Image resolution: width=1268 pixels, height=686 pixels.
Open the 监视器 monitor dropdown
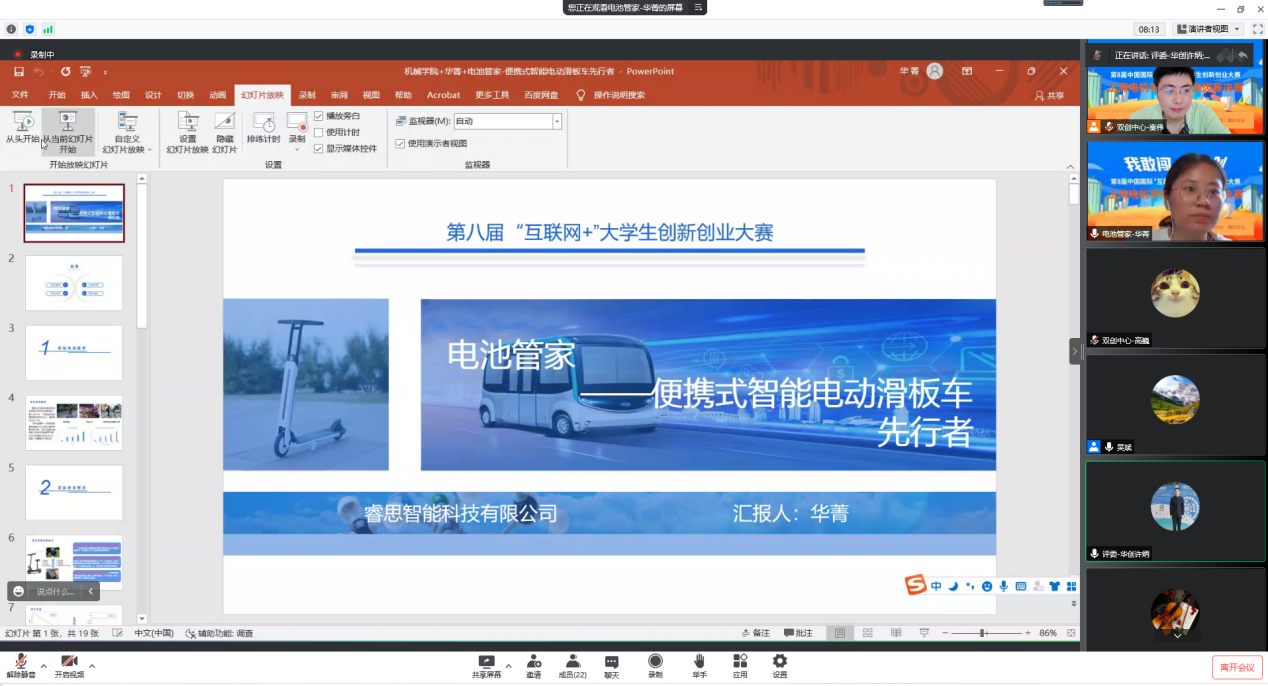click(x=557, y=121)
